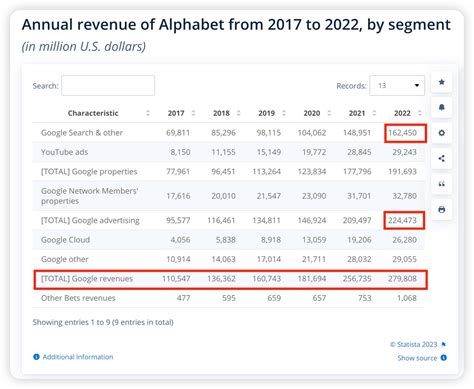Select the [TOTAL] Google revenues row label
474x389 pixels.
pyautogui.click(x=87, y=279)
